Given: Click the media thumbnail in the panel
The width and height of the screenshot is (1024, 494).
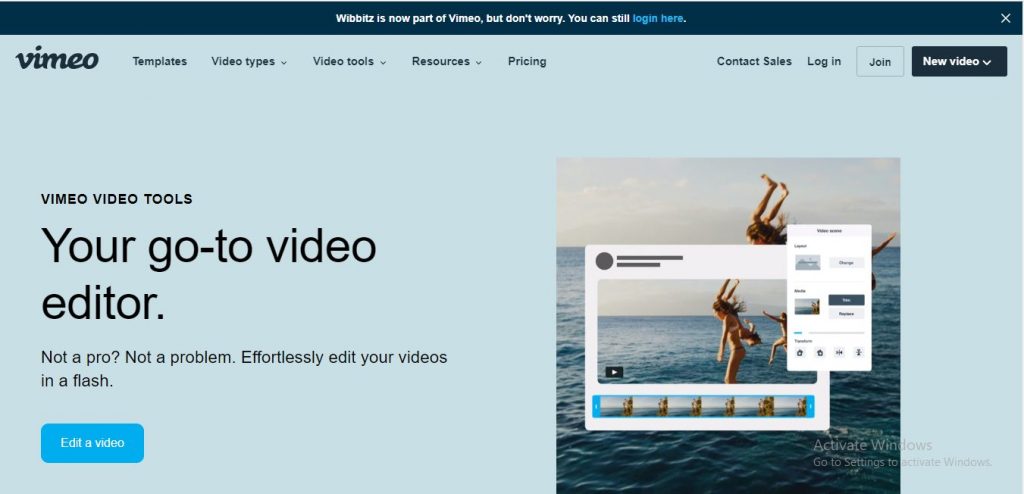Looking at the screenshot, I should 807,306.
